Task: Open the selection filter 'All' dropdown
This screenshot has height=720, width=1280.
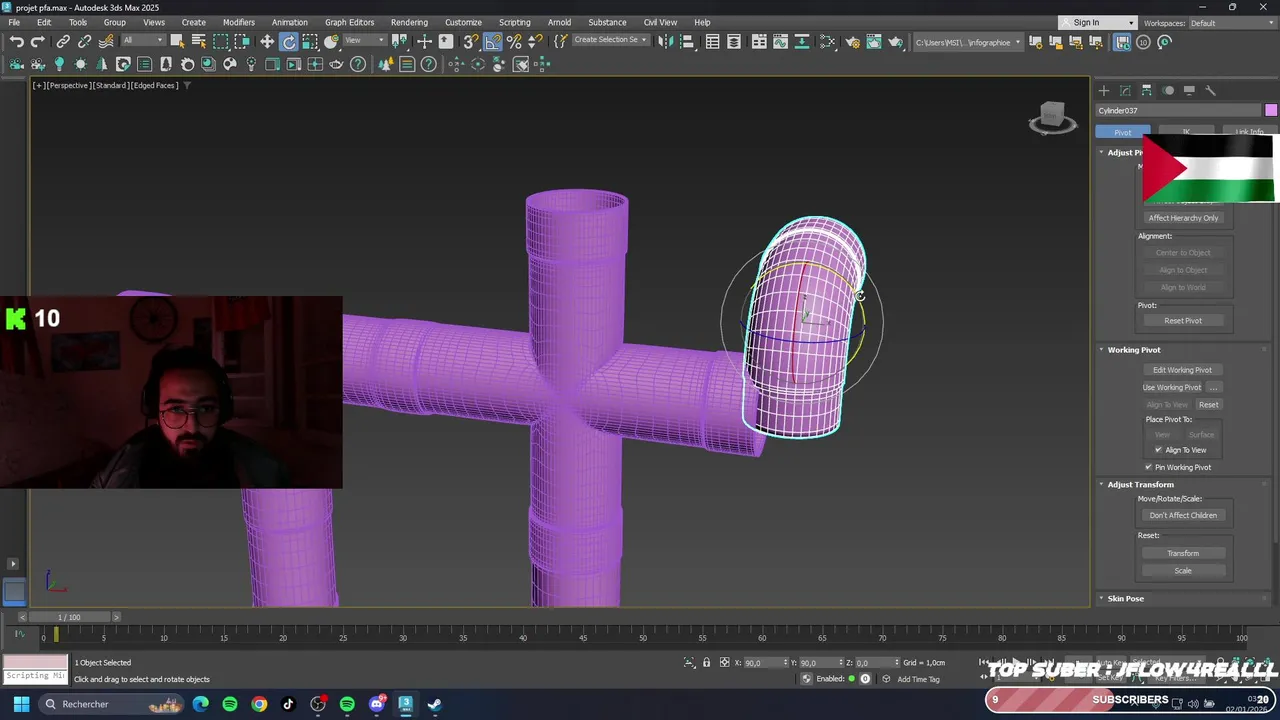Action: [143, 41]
